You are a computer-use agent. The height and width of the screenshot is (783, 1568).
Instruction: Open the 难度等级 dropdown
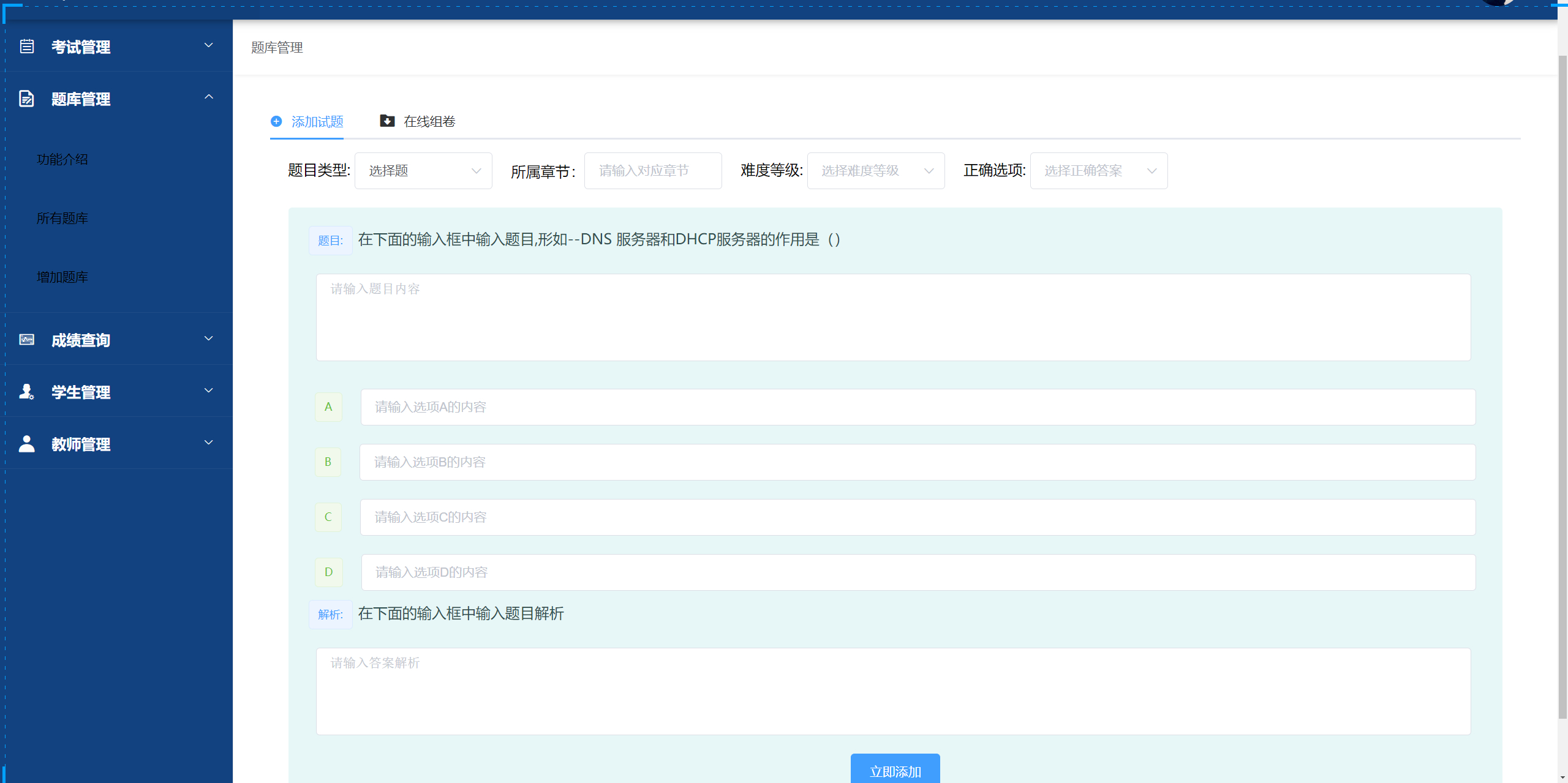click(875, 171)
